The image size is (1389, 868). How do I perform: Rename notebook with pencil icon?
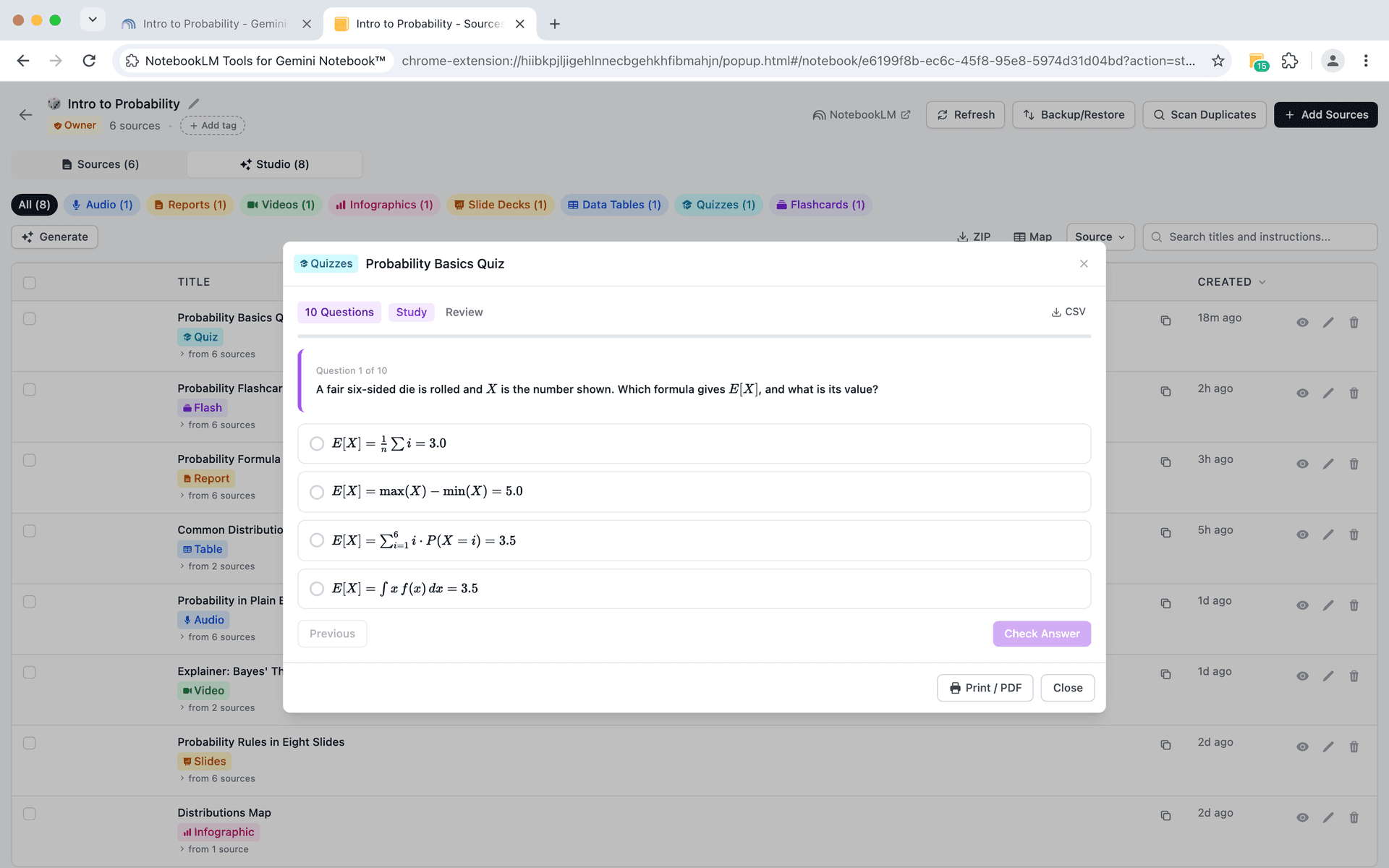tap(194, 104)
